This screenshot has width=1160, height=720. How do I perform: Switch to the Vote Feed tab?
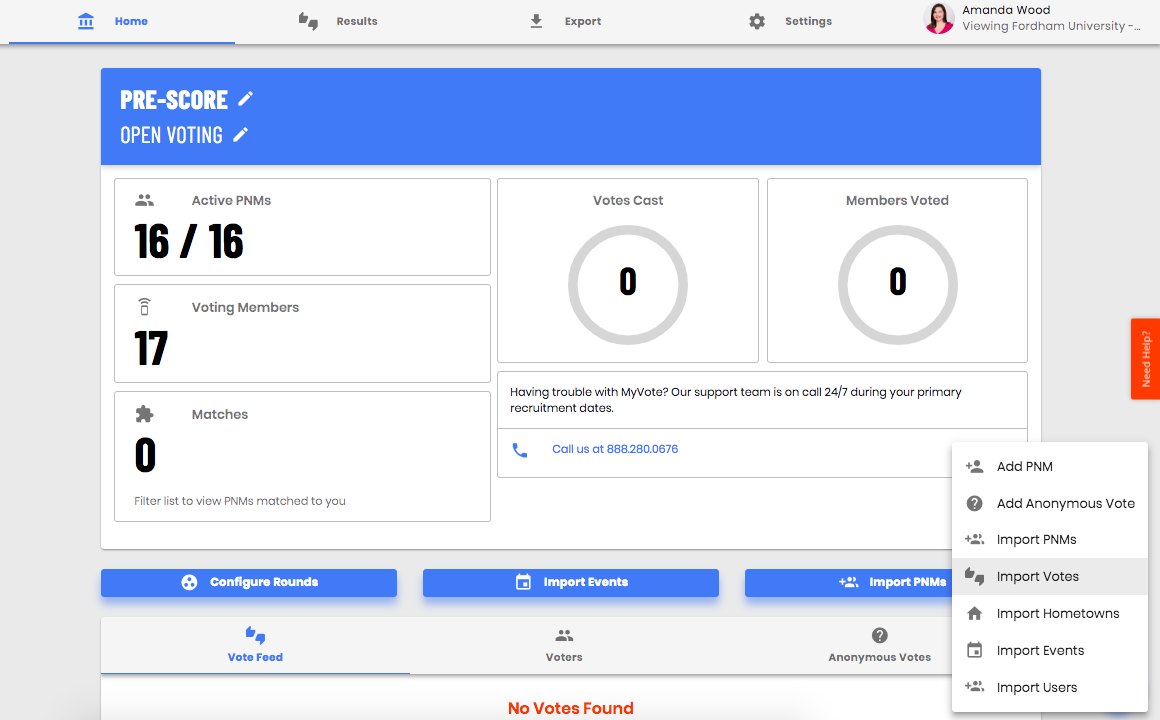(x=255, y=645)
